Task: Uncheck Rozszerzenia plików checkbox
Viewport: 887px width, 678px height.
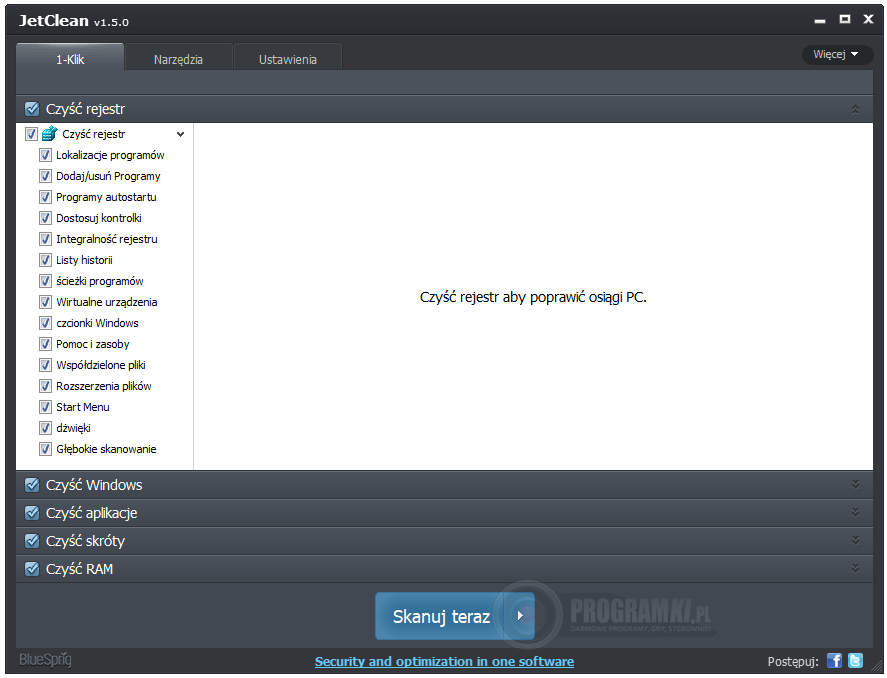Action: click(45, 386)
